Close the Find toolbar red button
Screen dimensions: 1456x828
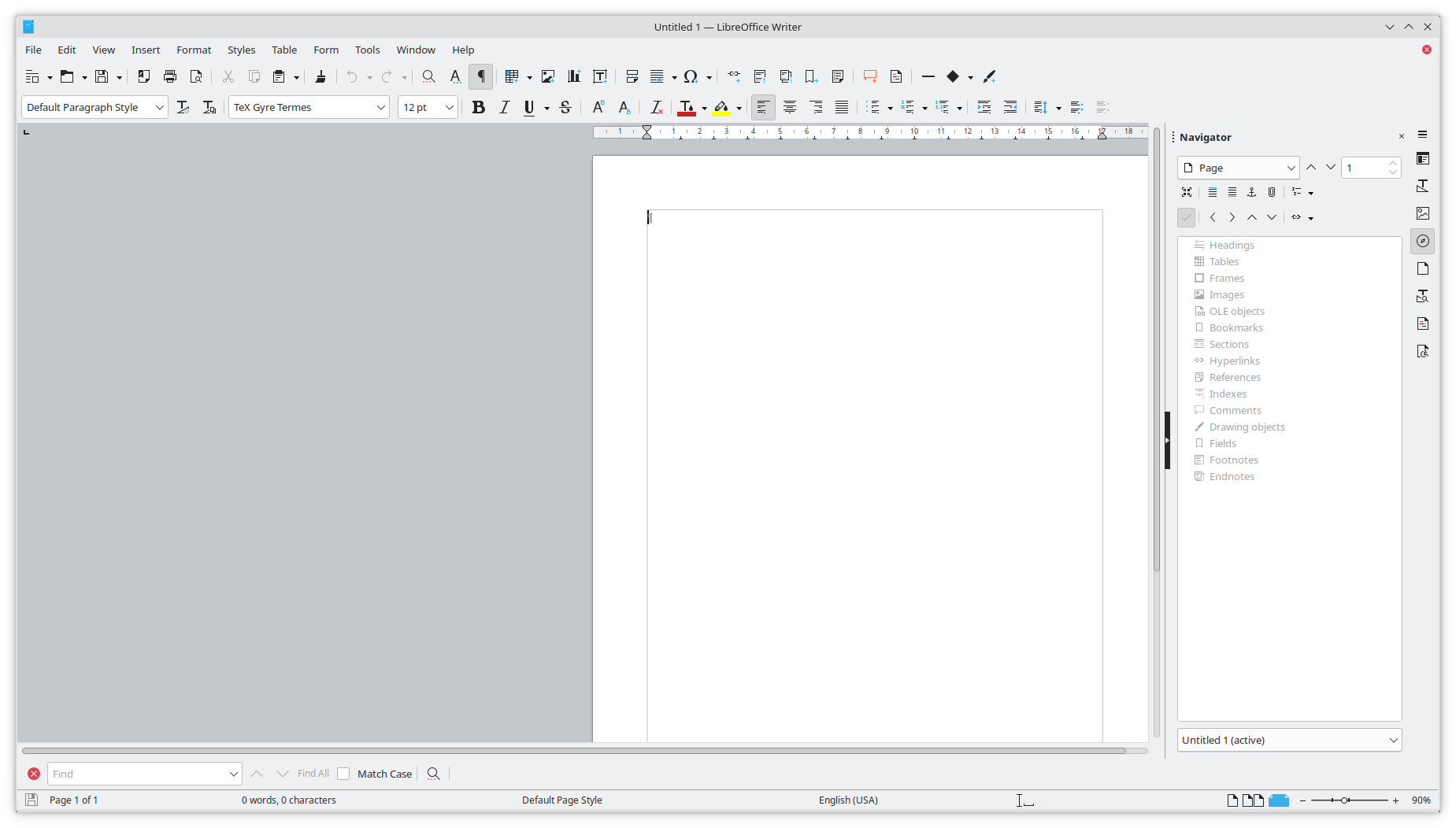[34, 774]
